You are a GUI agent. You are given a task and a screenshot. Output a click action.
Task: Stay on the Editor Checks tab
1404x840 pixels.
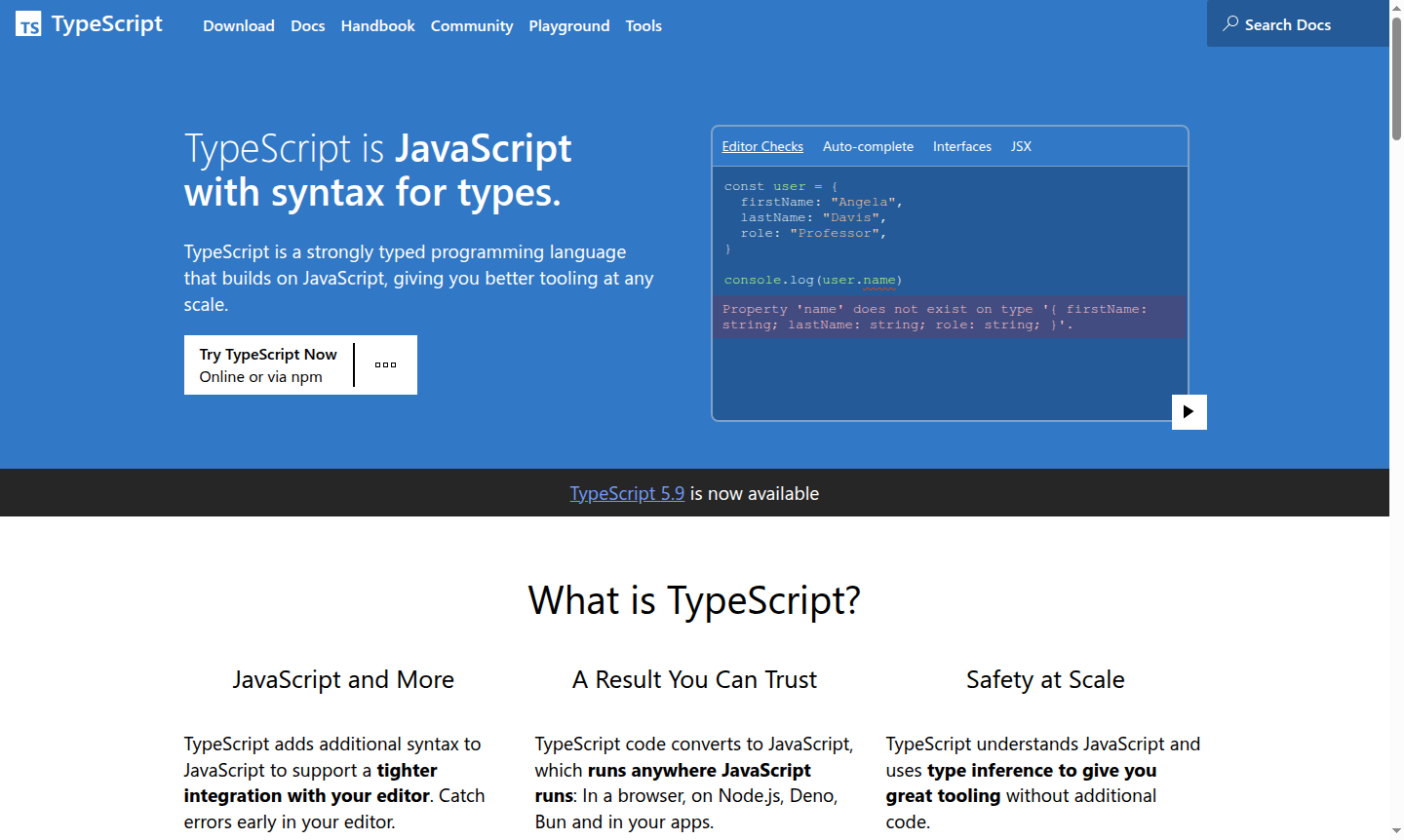coord(761,146)
